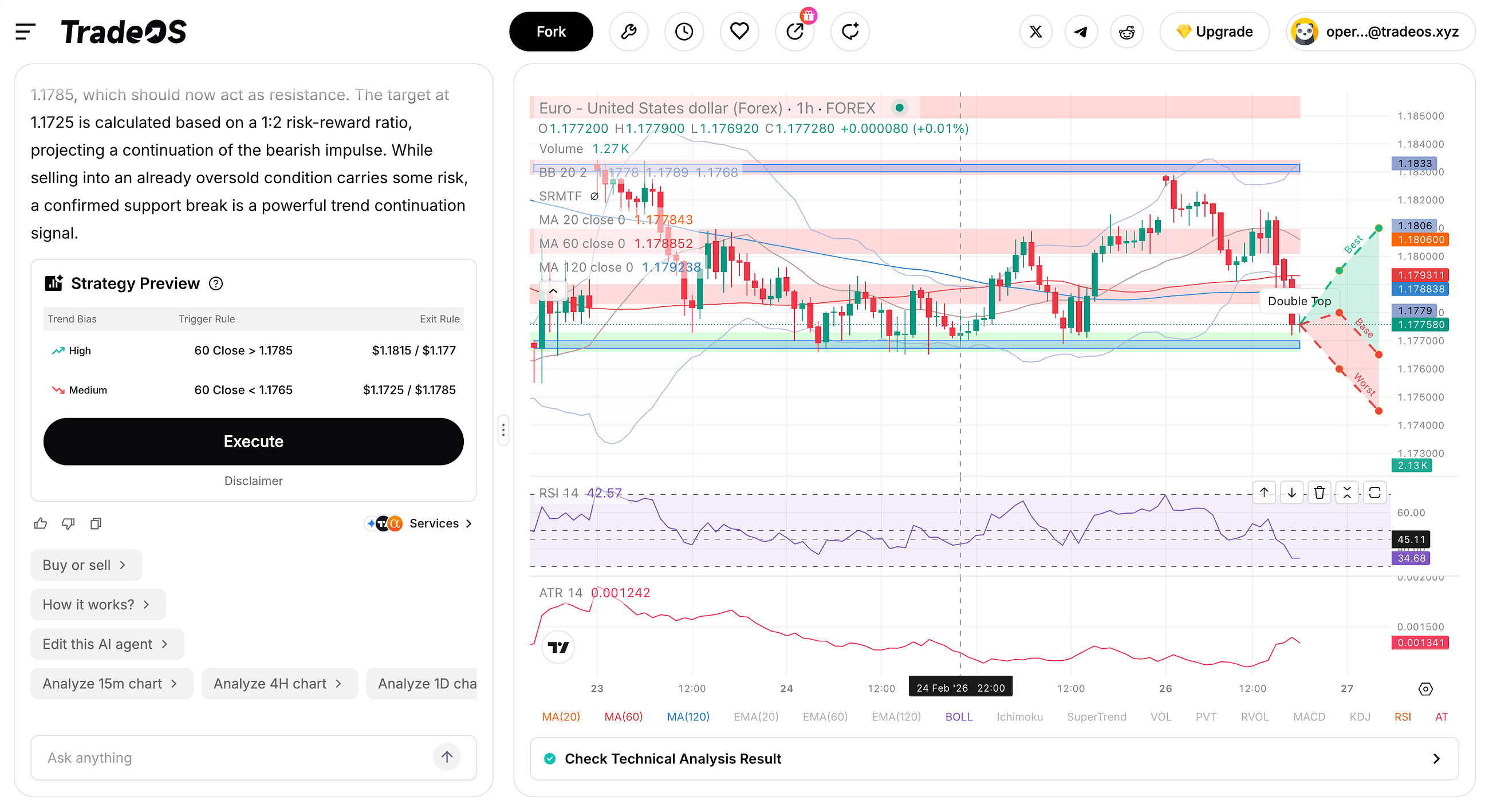Open Analyze 4H chart suggestion

point(279,684)
